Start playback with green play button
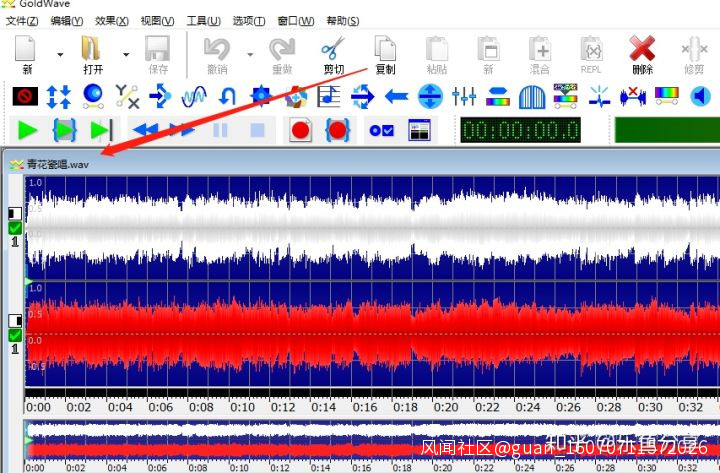Screen dimensions: 720x473 click(27, 130)
